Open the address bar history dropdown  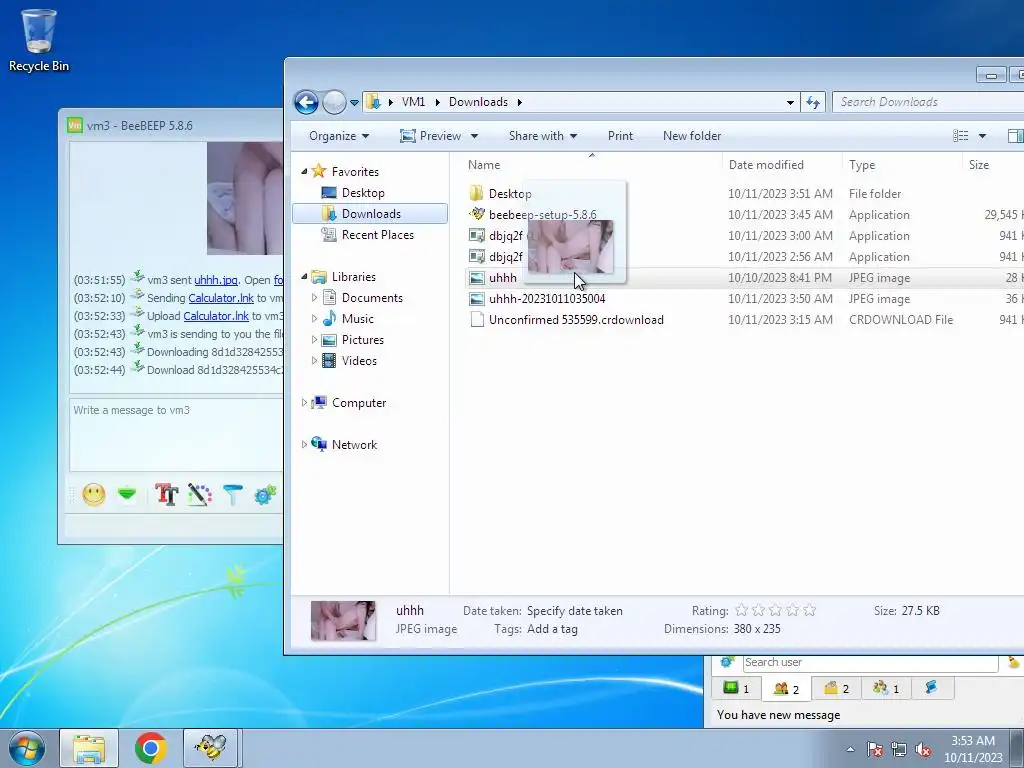(790, 103)
